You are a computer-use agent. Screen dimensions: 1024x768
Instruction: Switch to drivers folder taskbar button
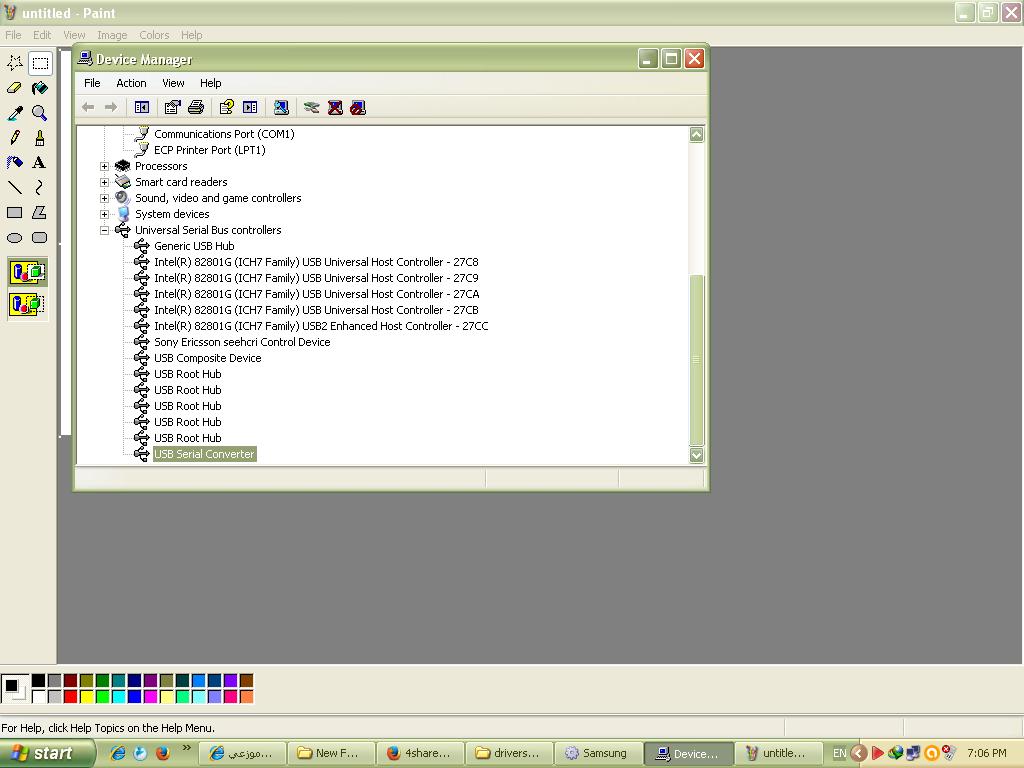pos(509,754)
